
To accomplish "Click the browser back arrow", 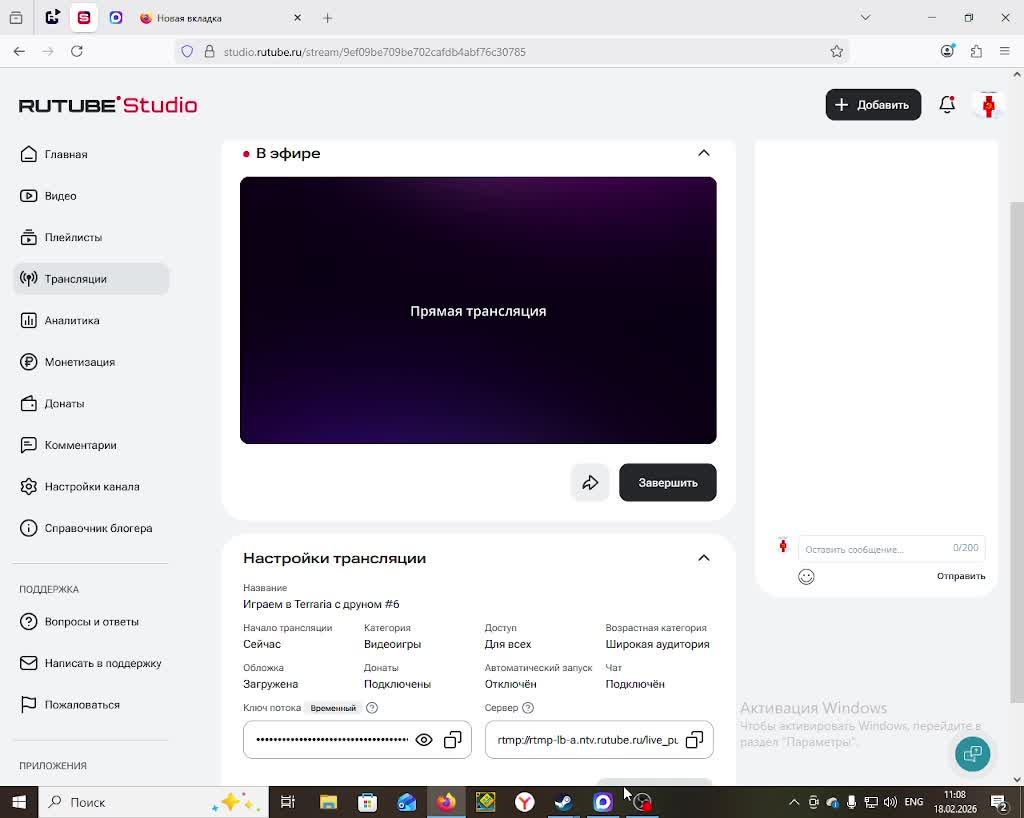I will [x=19, y=52].
